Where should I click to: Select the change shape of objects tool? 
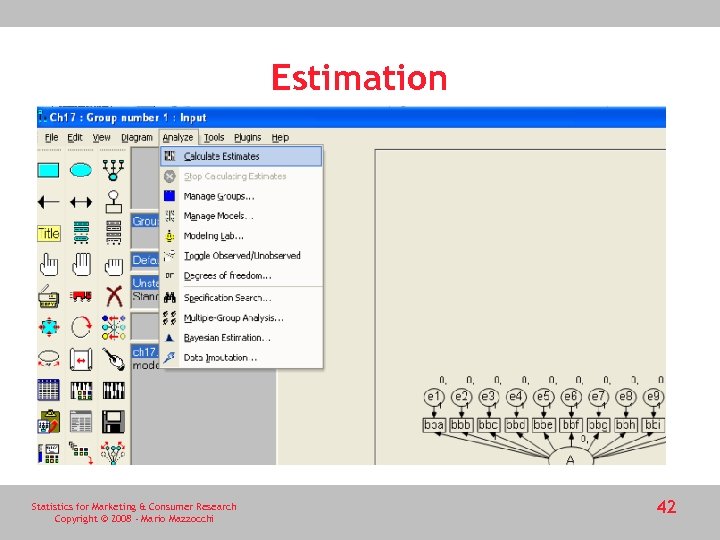pos(49,328)
